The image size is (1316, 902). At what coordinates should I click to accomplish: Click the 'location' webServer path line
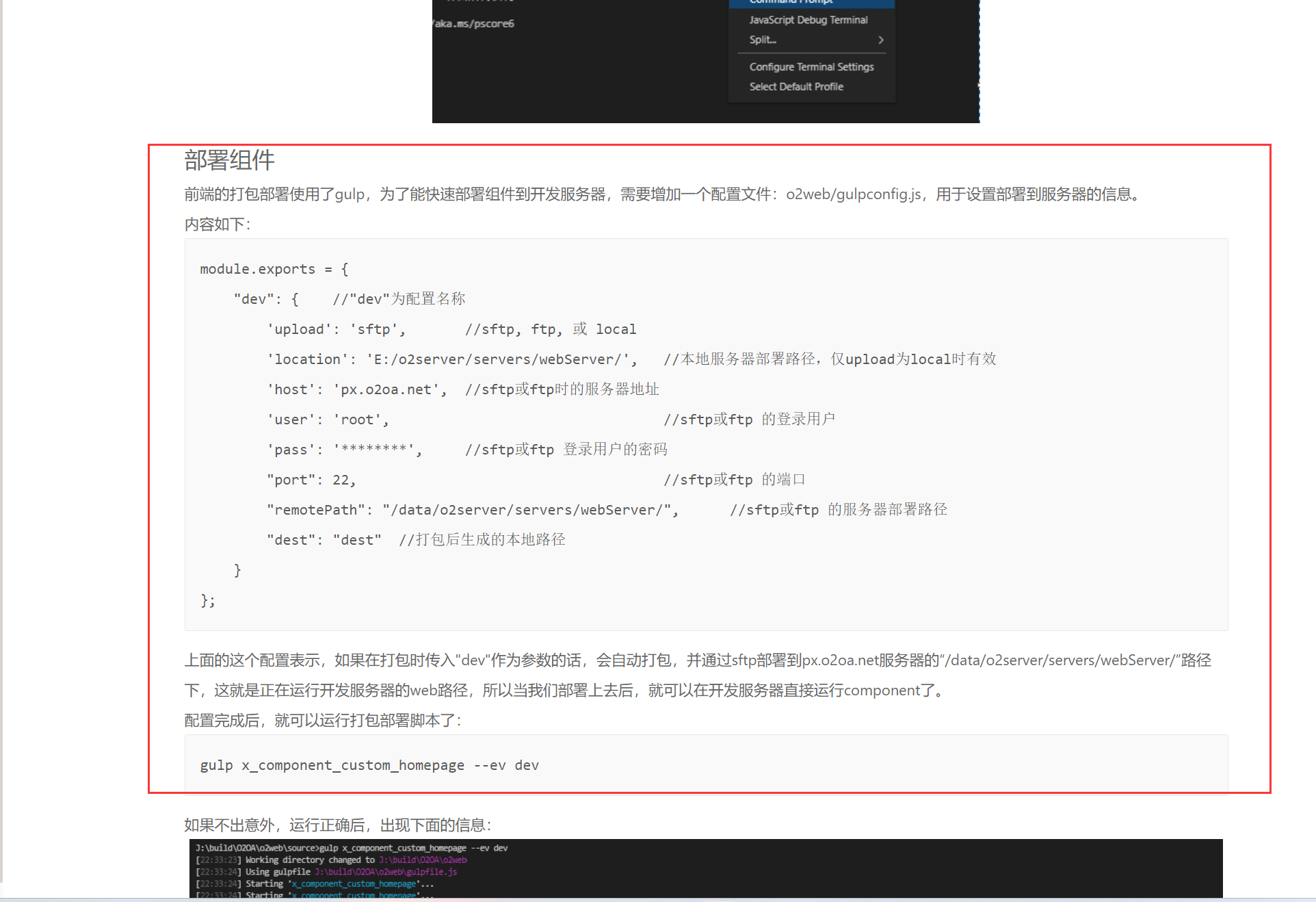(451, 360)
